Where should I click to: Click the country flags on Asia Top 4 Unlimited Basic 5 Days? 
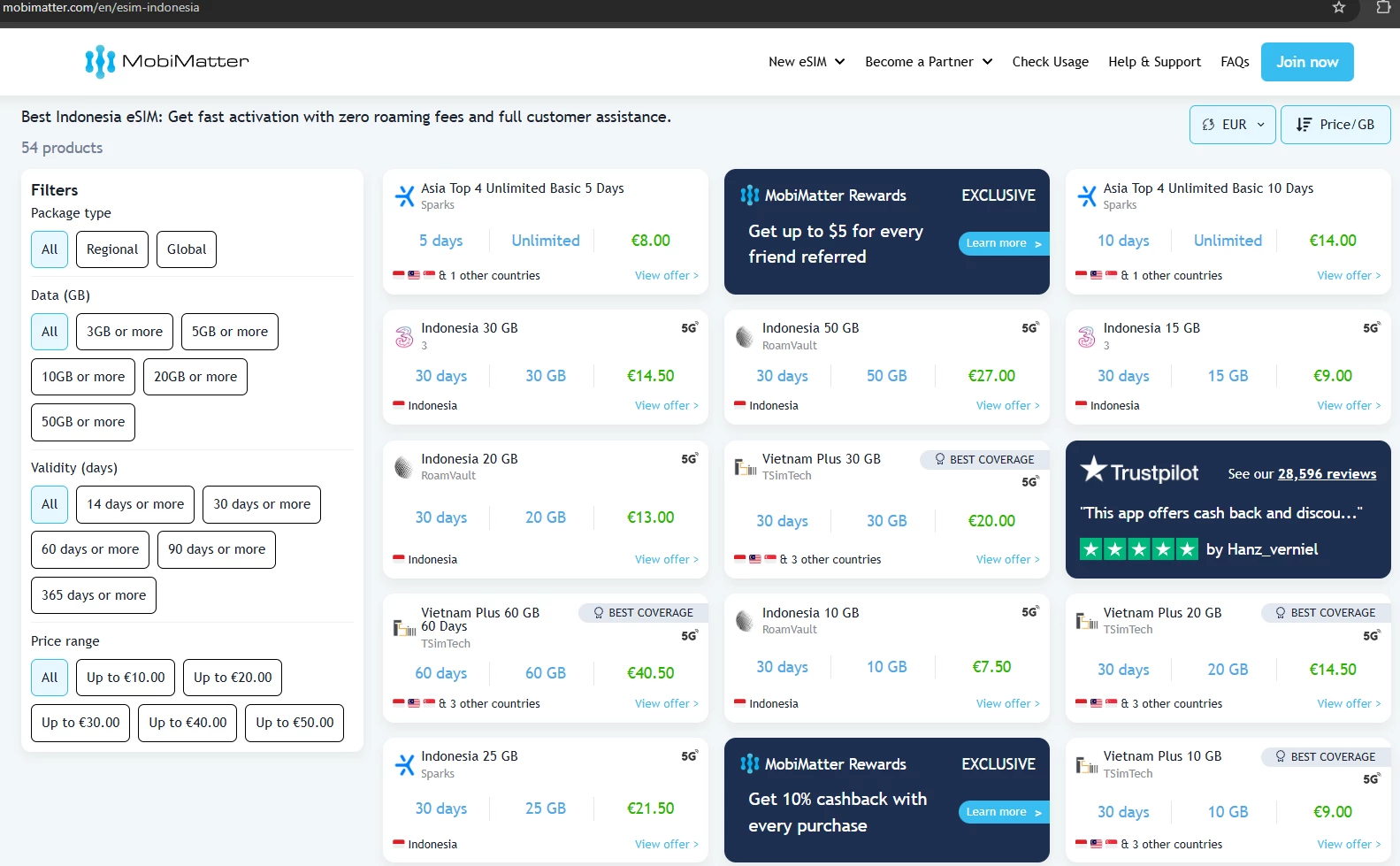pyautogui.click(x=414, y=275)
